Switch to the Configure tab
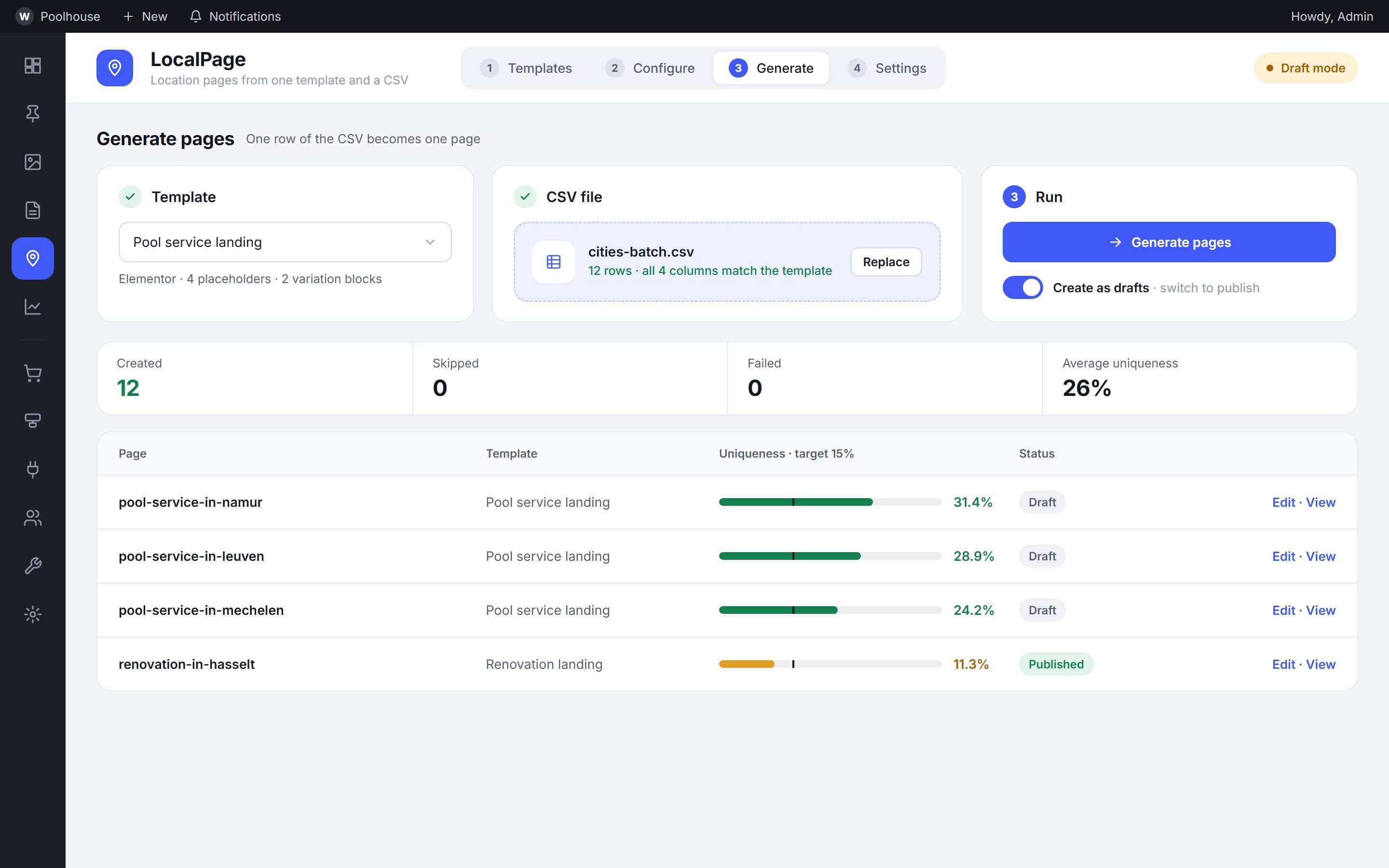The height and width of the screenshot is (868, 1389). (x=650, y=68)
